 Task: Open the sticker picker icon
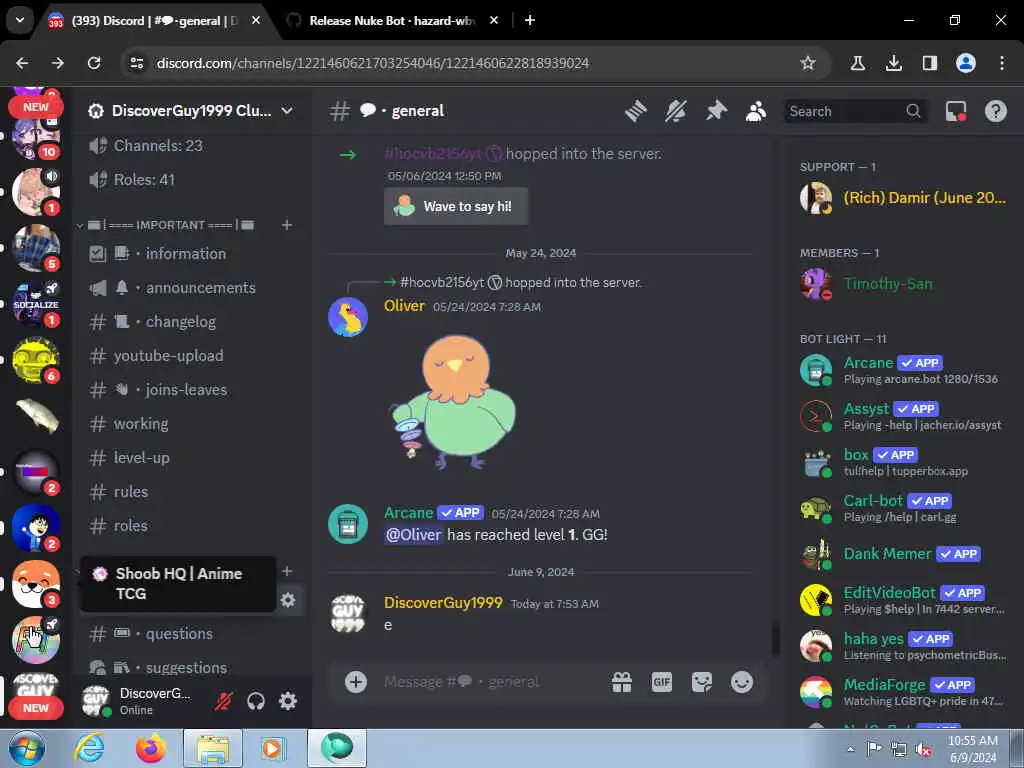(x=702, y=682)
